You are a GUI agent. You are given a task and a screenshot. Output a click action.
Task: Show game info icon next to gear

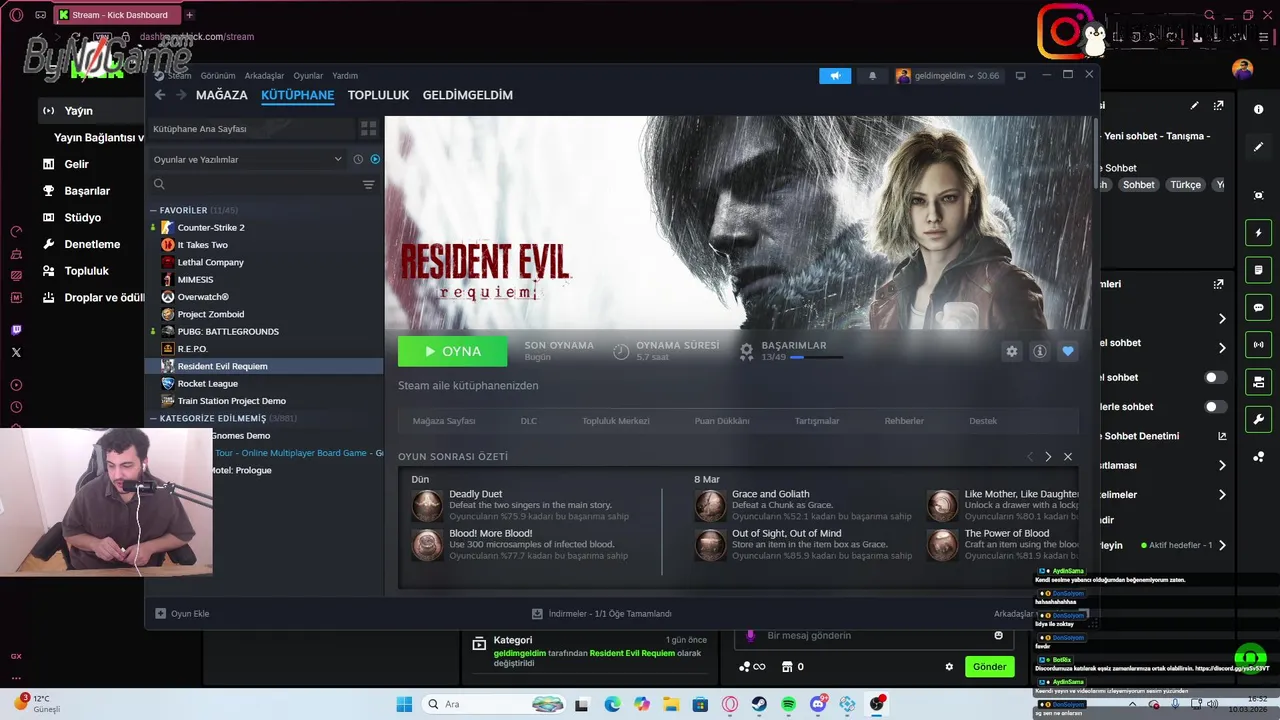pos(1040,351)
